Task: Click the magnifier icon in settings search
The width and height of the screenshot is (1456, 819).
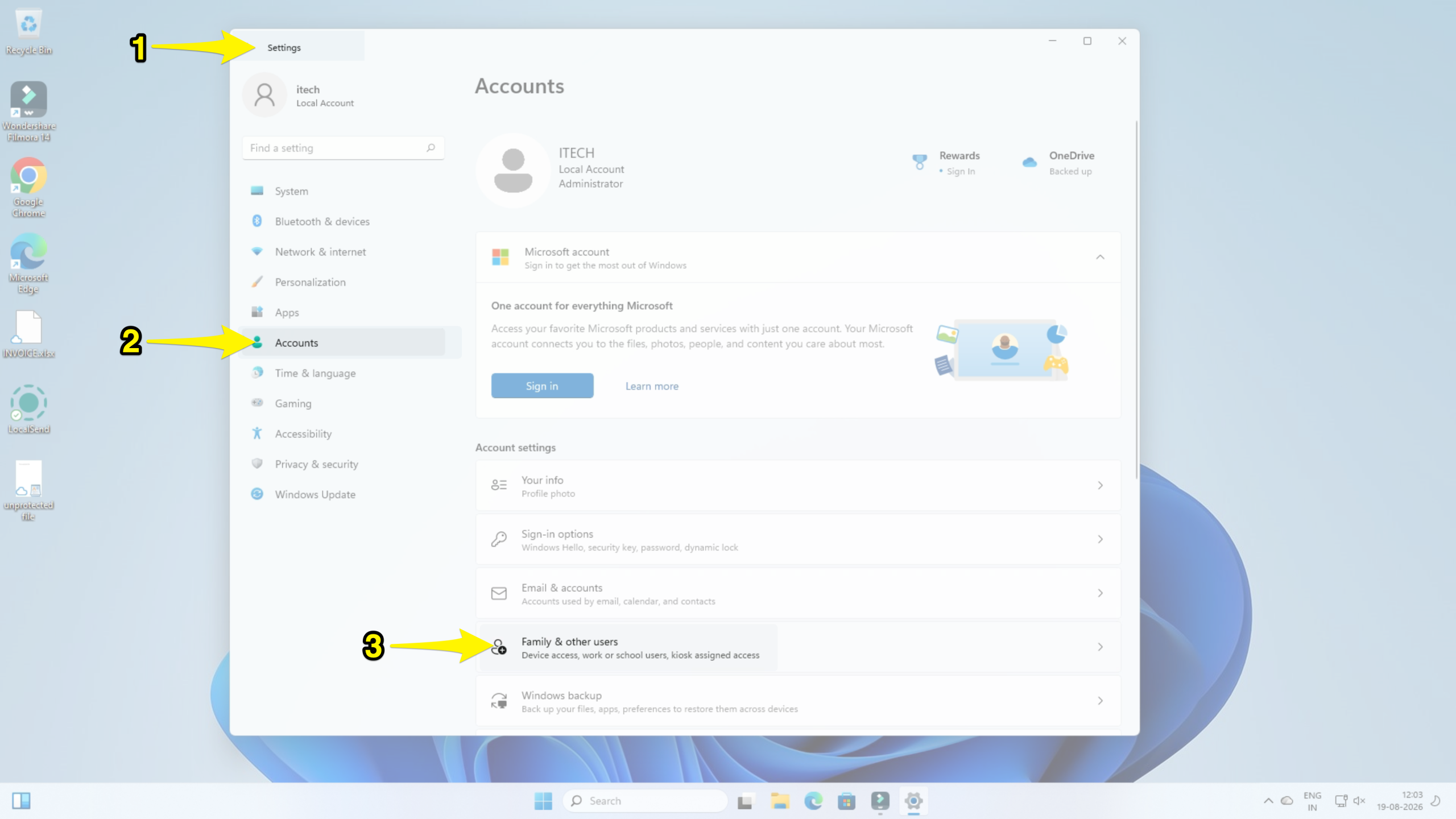Action: pos(431,148)
